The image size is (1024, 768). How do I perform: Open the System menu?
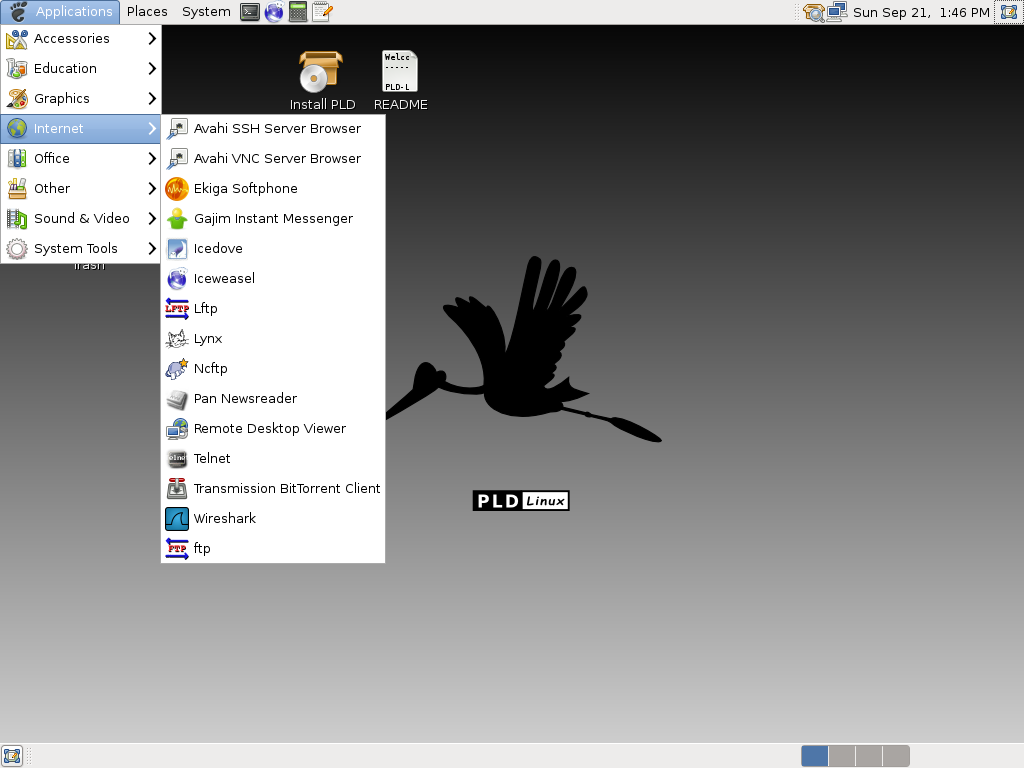pyautogui.click(x=206, y=12)
